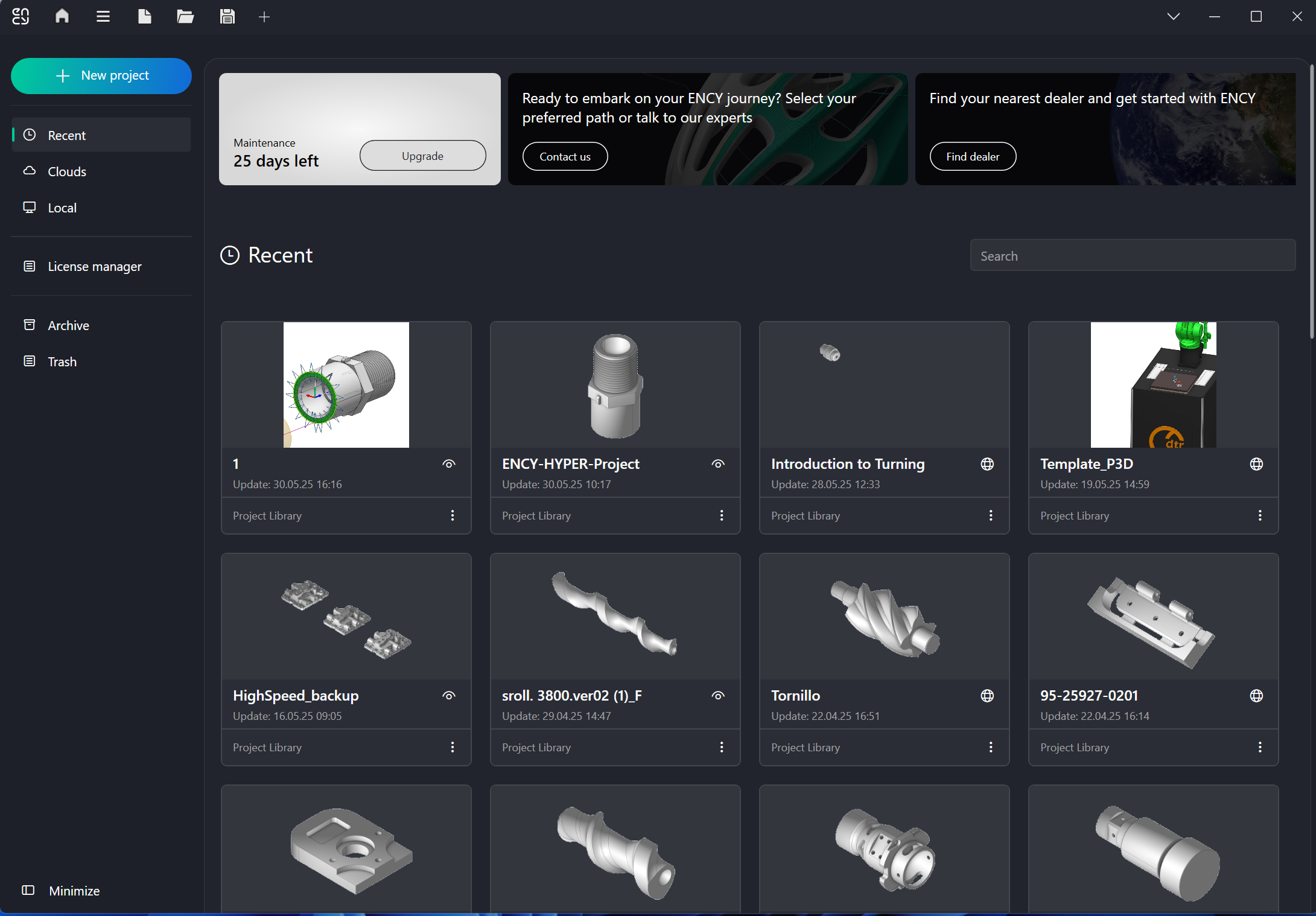Screen dimensions: 1316x916
Task: Click the plus new tab icon
Action: point(264,17)
